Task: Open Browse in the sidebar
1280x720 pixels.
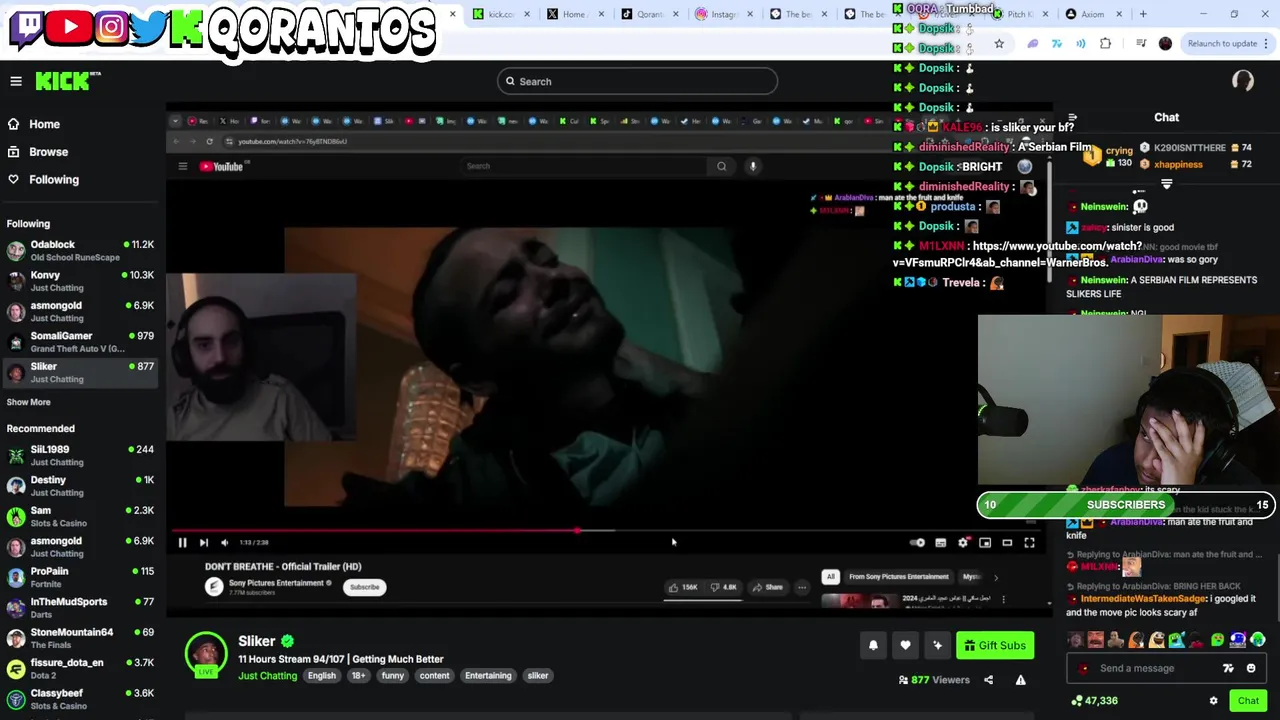Action: [38, 152]
